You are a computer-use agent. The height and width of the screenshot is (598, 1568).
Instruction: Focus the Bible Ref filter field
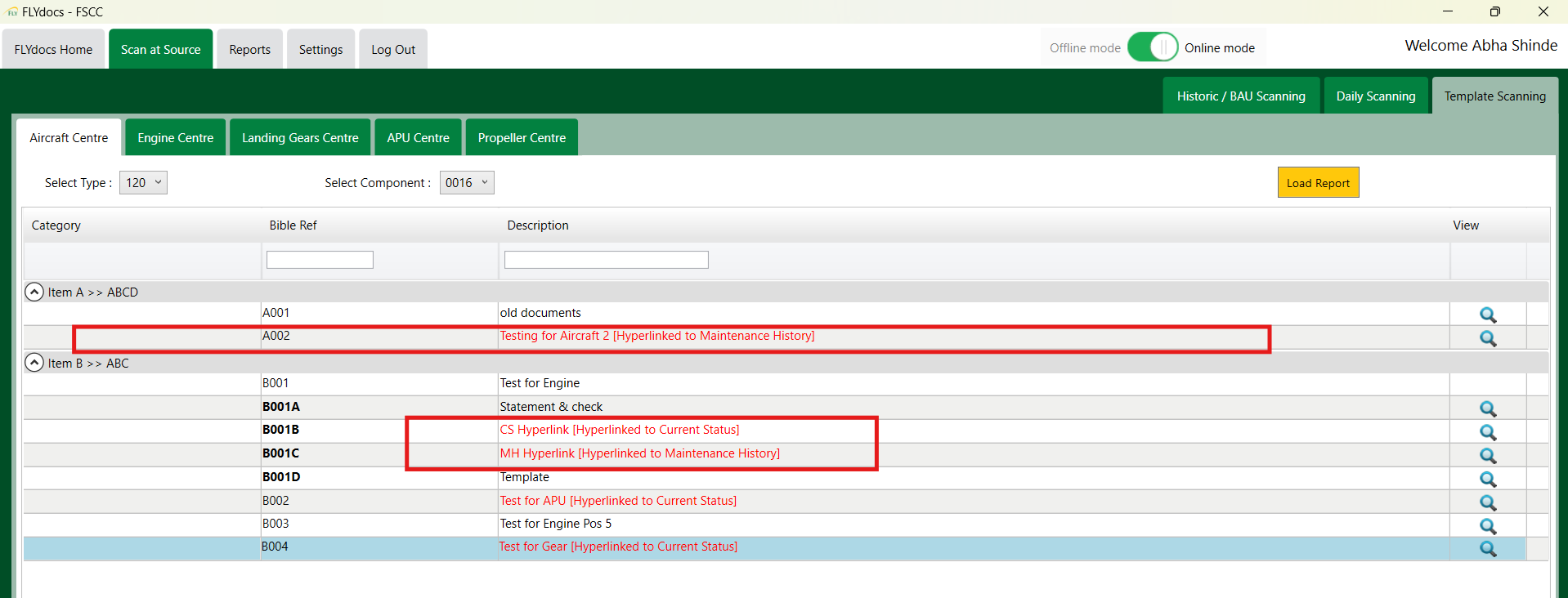[x=320, y=260]
